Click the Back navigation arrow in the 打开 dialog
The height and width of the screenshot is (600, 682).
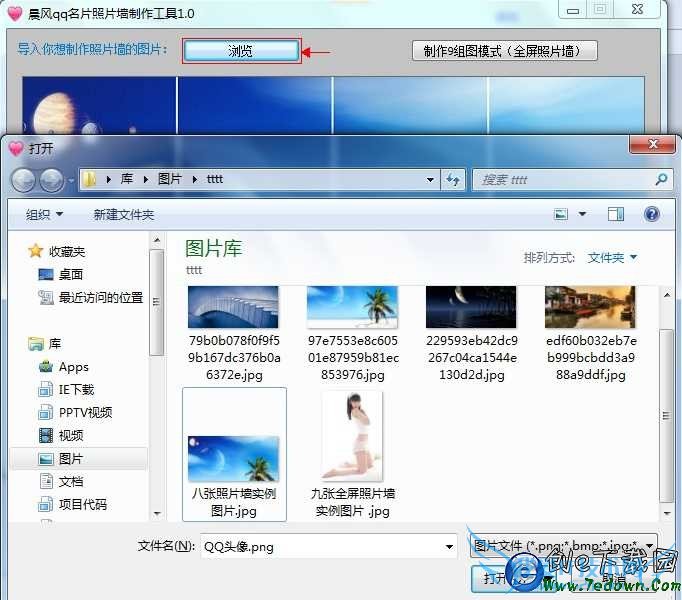pyautogui.click(x=23, y=180)
